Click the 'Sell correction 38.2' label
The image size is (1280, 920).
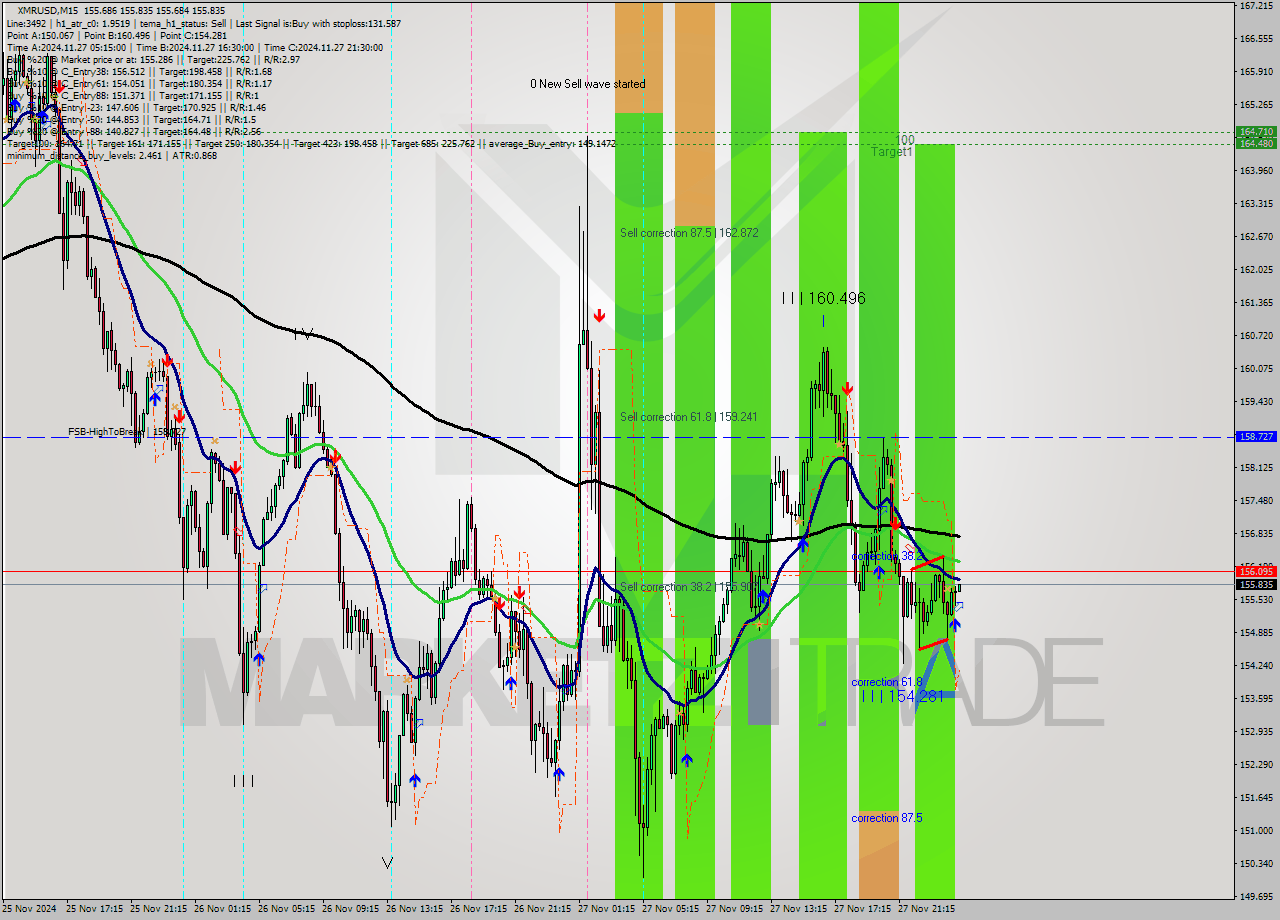(669, 587)
